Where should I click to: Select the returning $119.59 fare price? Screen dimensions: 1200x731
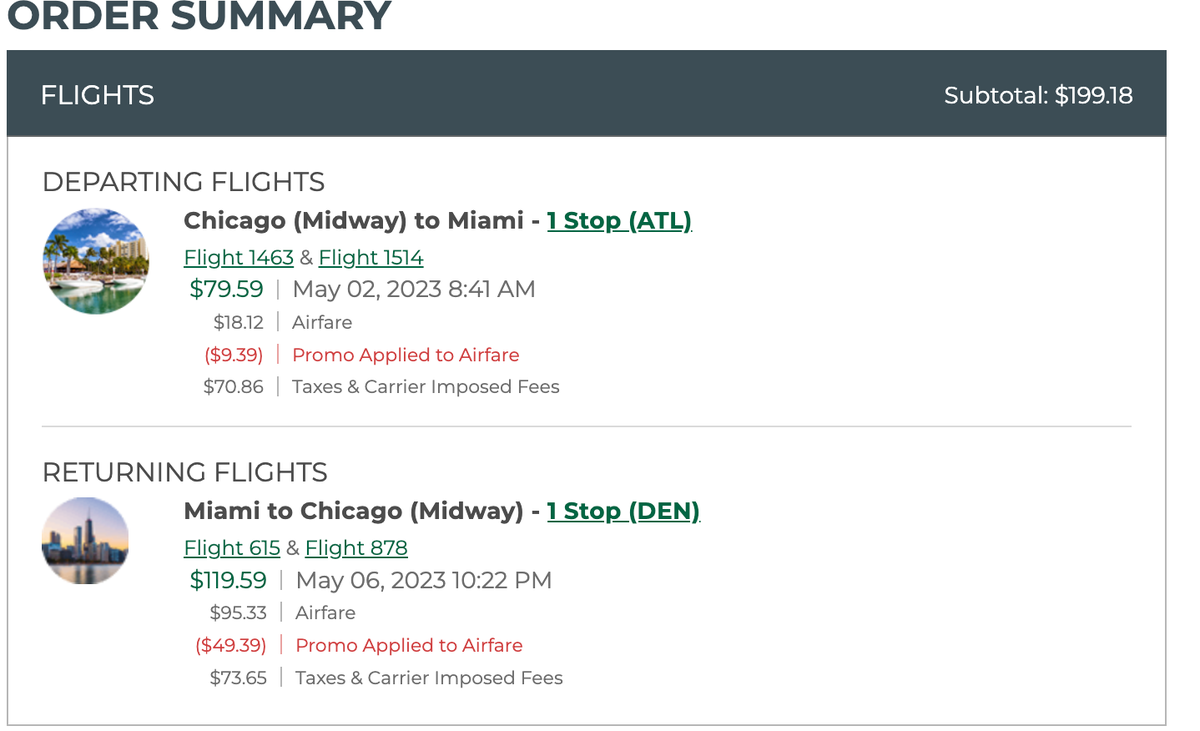pos(227,580)
